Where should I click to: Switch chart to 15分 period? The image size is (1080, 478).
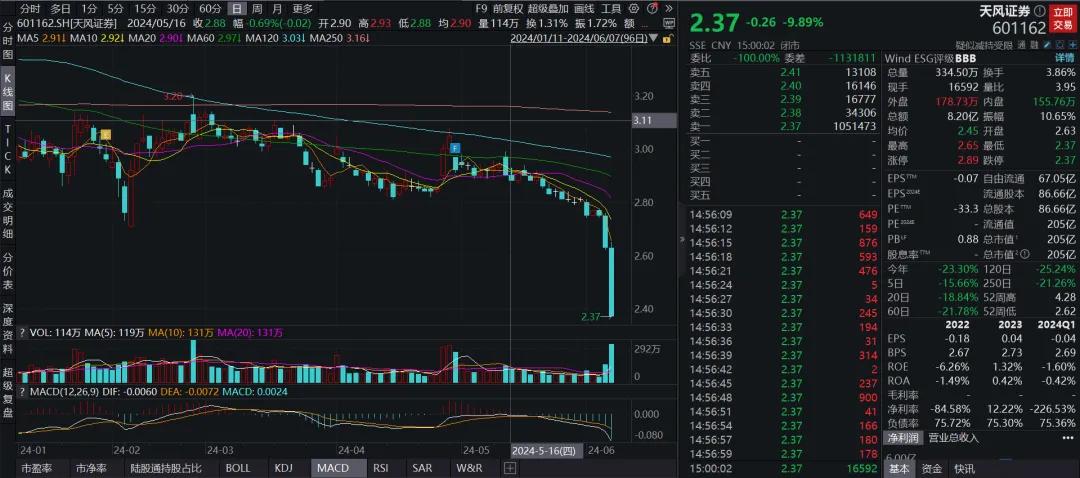145,9
